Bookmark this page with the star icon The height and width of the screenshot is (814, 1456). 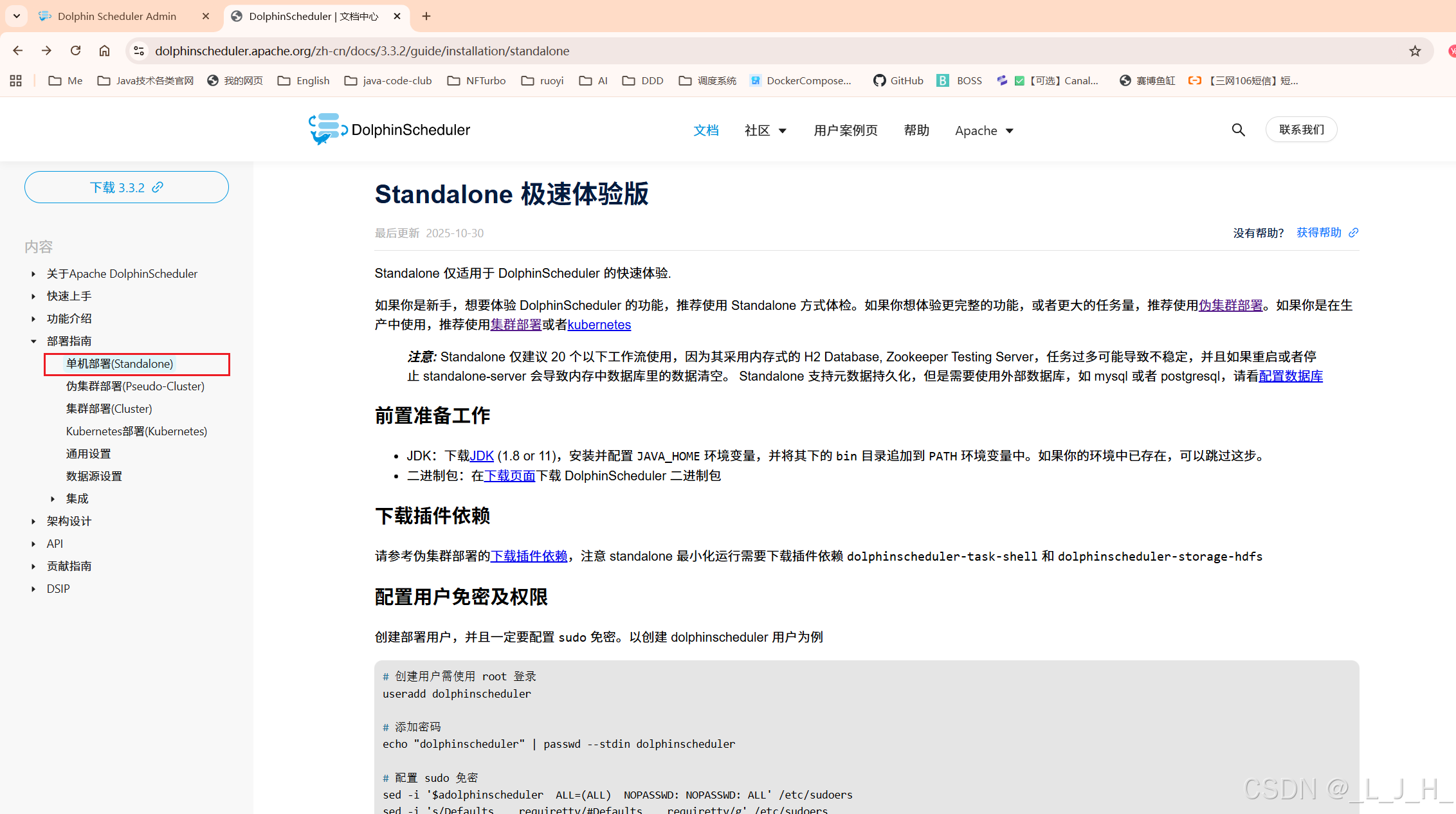(x=1415, y=51)
